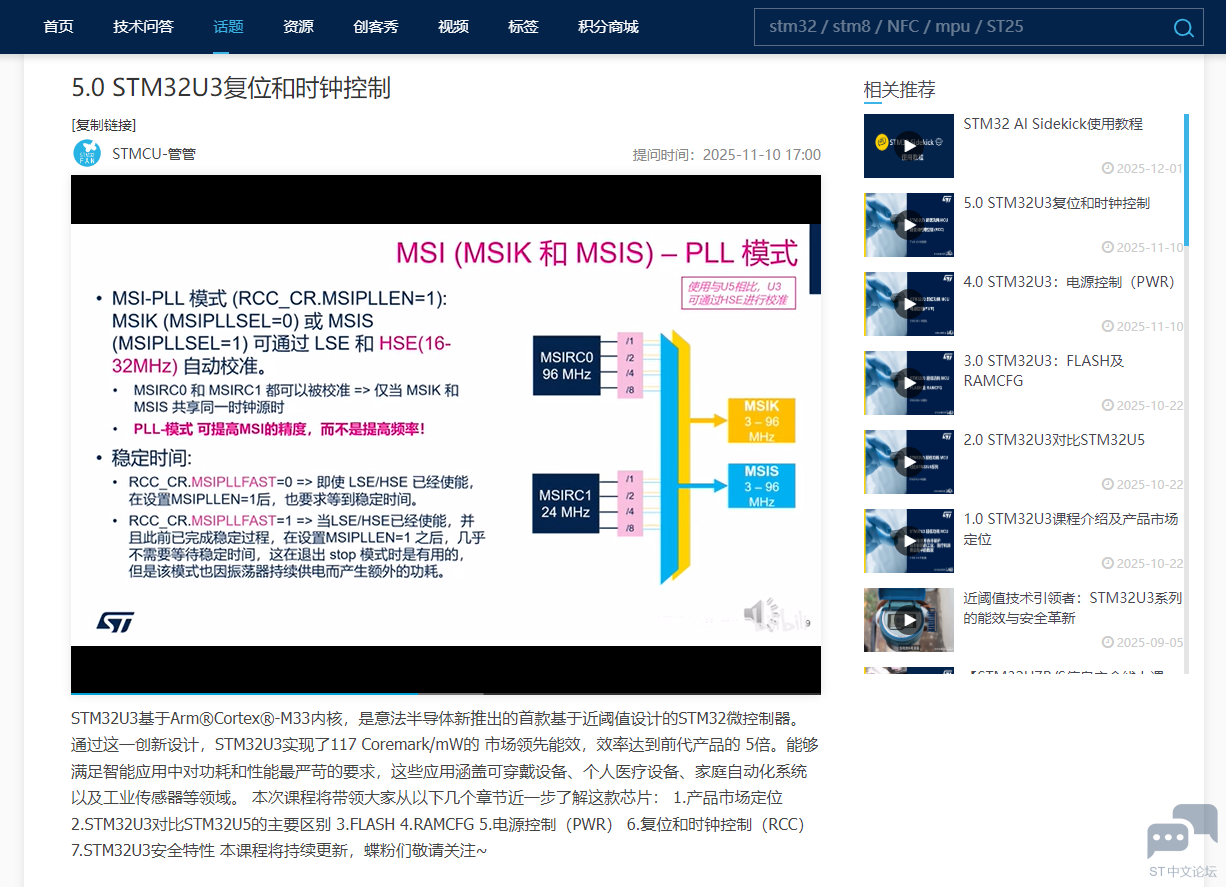Play the 2.0 STM32U3对比STM32U5 thumbnail
The width and height of the screenshot is (1226, 887).
coord(908,462)
